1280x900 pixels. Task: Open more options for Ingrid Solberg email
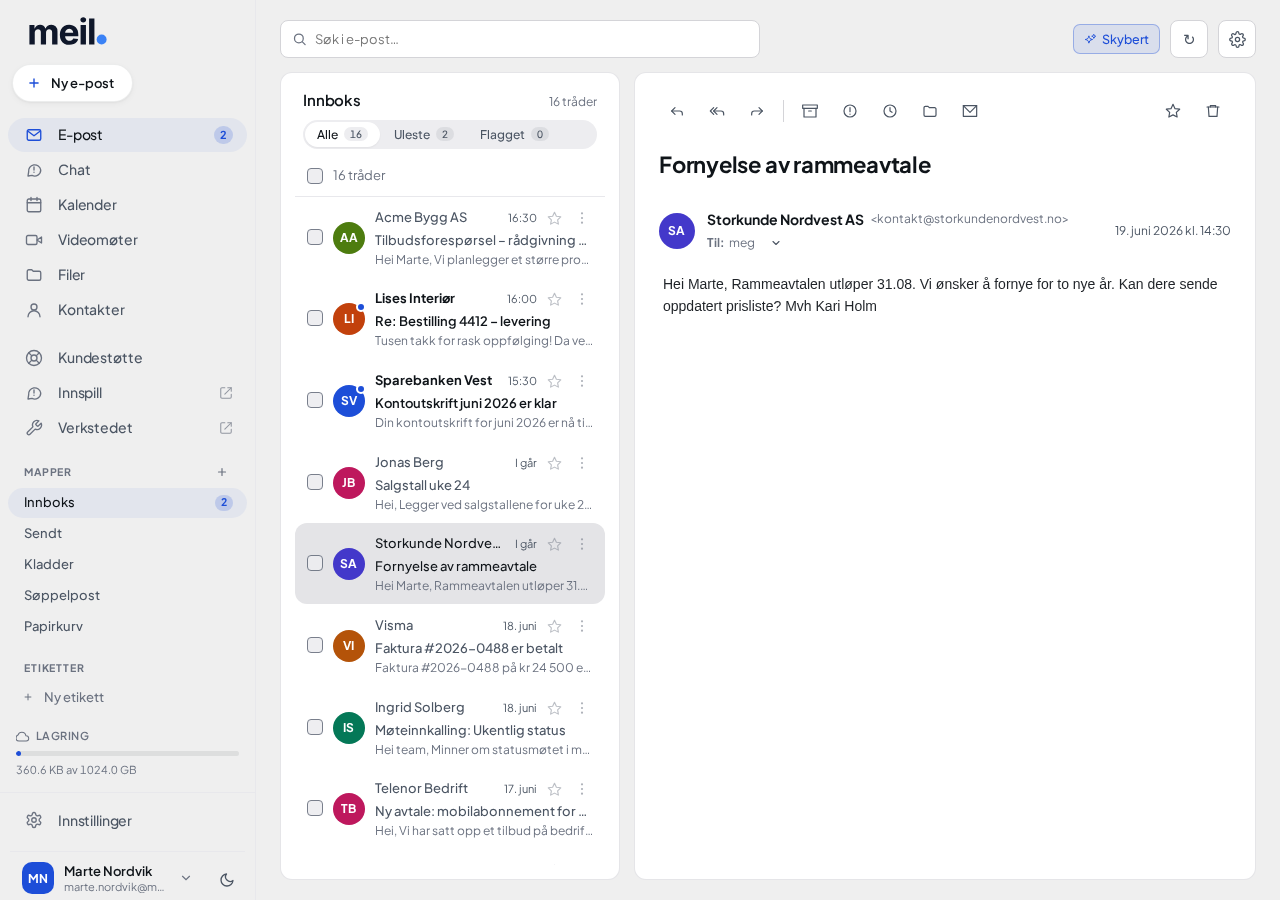tap(582, 708)
